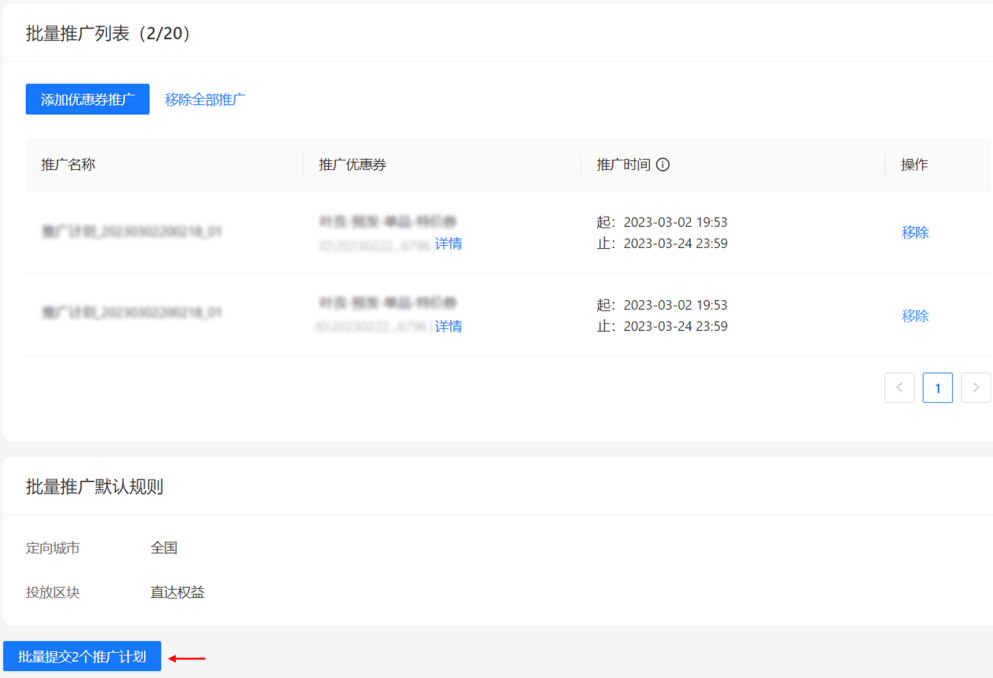Click the 推广优惠券 column header
Screen dimensions: 993x678
(x=353, y=165)
